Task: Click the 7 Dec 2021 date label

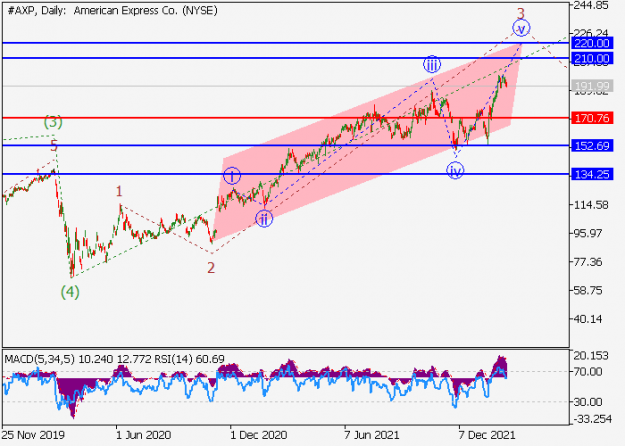Action: coord(487,435)
